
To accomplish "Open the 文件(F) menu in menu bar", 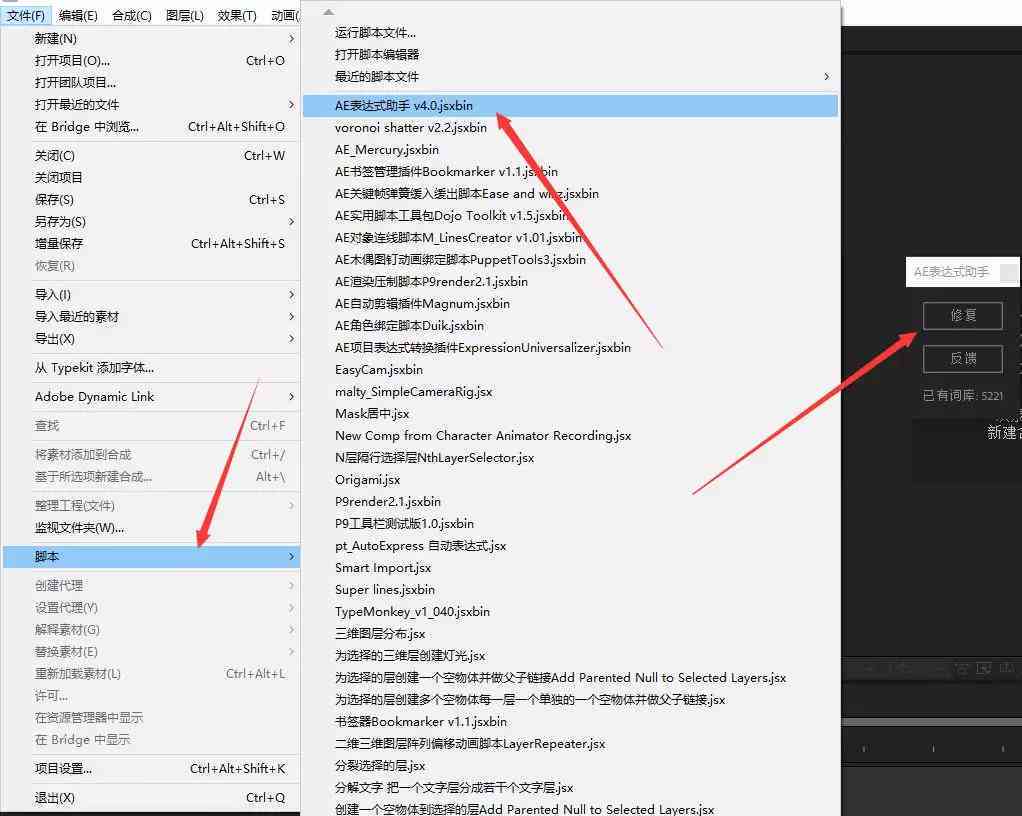I will tap(26, 16).
